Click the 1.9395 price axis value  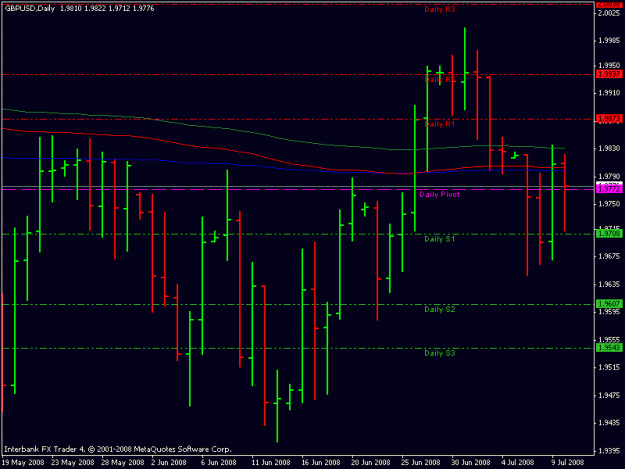(x=609, y=451)
